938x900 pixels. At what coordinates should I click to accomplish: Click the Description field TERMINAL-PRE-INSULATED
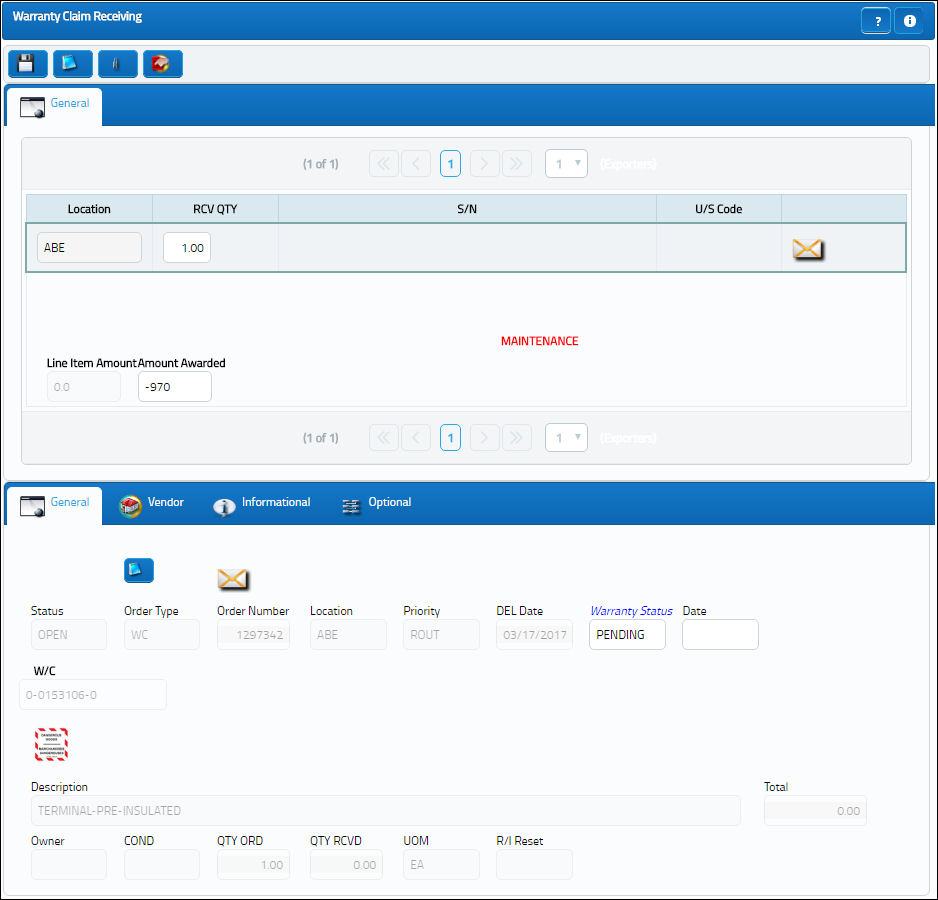[386, 810]
